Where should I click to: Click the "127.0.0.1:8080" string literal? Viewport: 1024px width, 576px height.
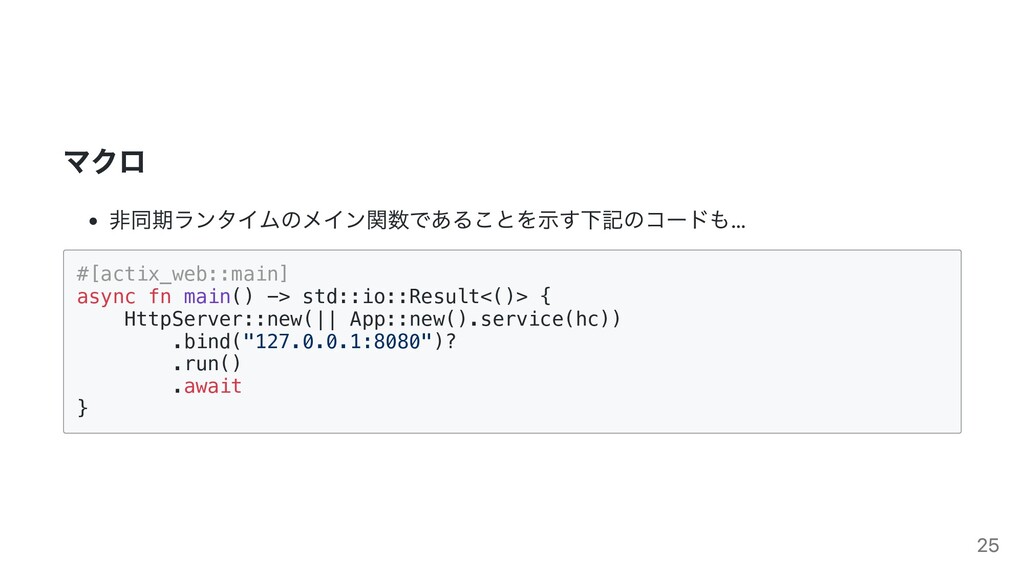338,342
